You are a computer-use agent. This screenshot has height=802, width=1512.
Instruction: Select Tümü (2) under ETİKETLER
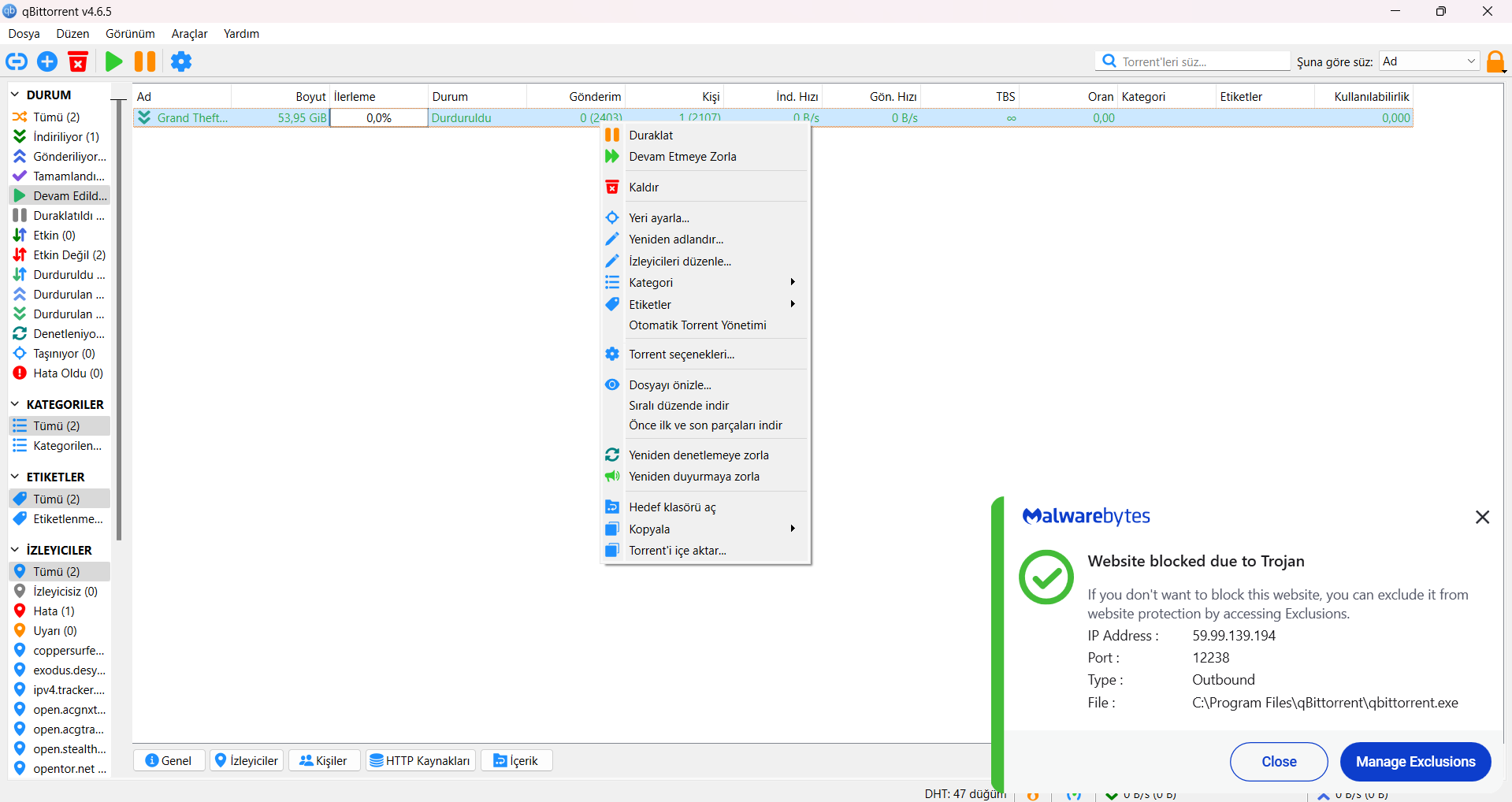[x=59, y=499]
